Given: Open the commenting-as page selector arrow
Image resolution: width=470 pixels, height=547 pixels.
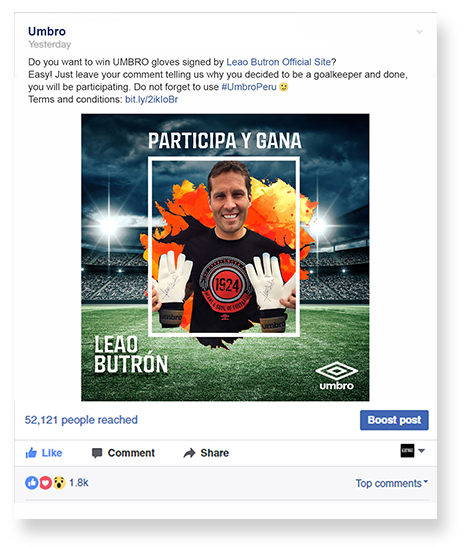Looking at the screenshot, I should click(x=421, y=451).
